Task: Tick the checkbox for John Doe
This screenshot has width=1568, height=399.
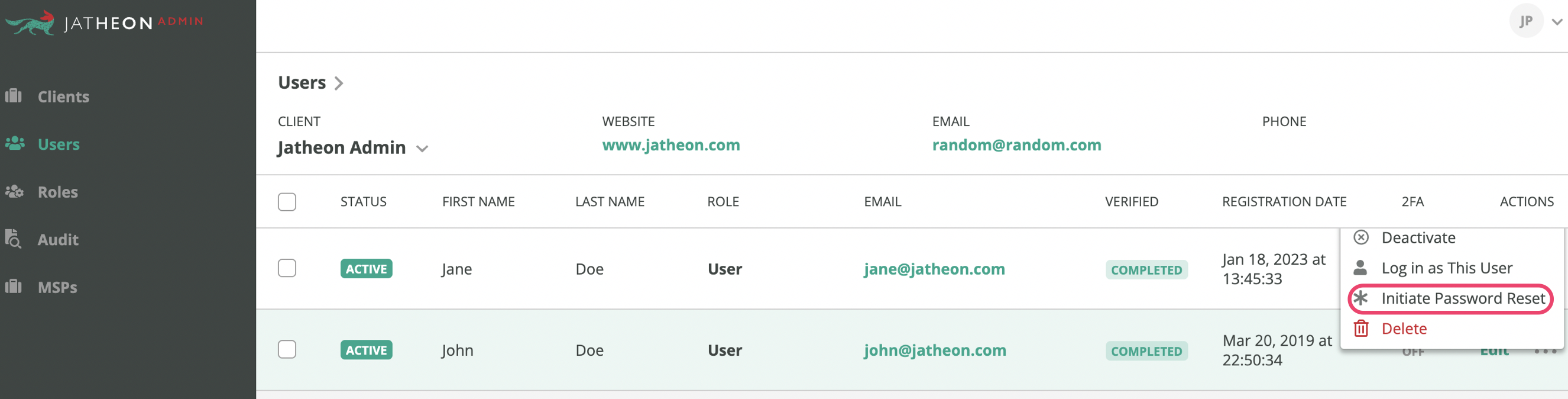Action: pyautogui.click(x=287, y=349)
